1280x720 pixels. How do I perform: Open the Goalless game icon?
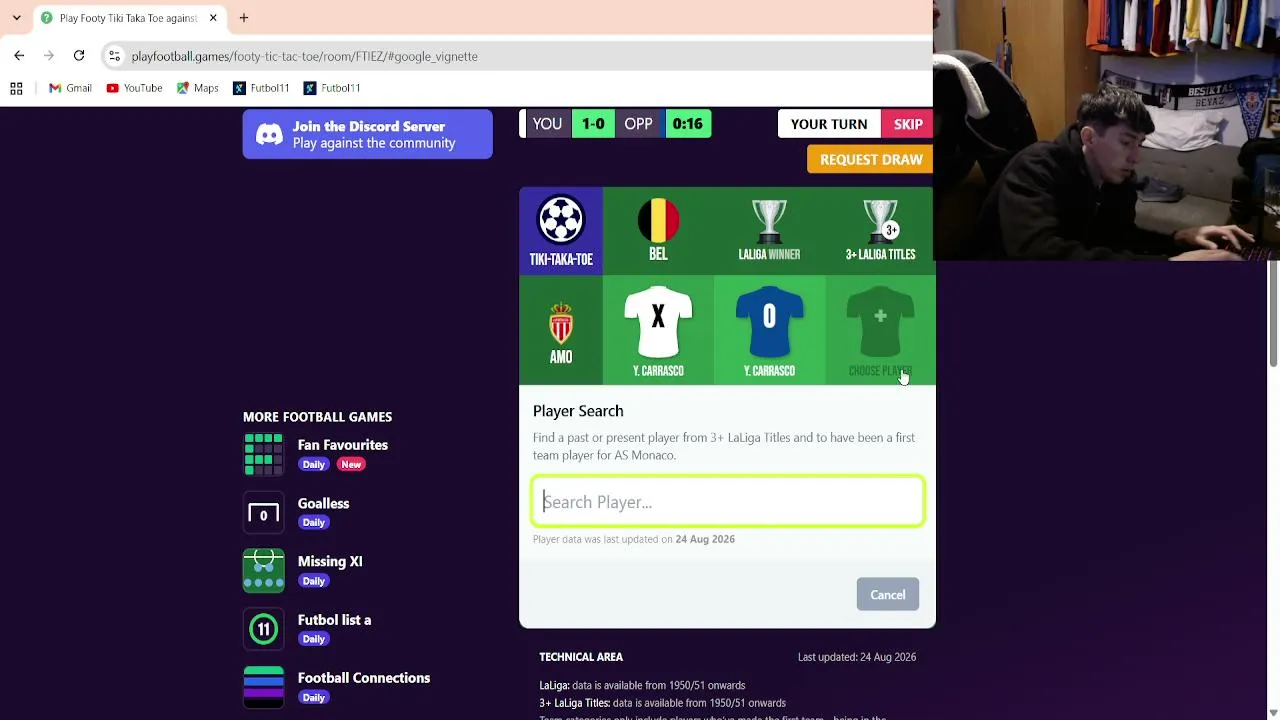(x=264, y=513)
